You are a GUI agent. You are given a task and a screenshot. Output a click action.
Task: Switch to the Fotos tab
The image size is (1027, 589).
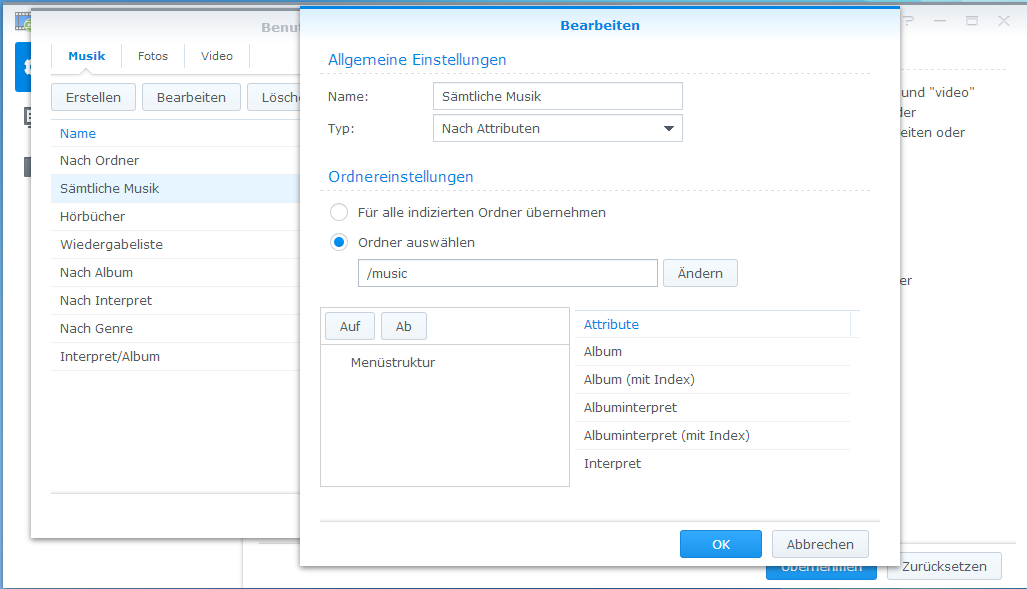point(153,56)
